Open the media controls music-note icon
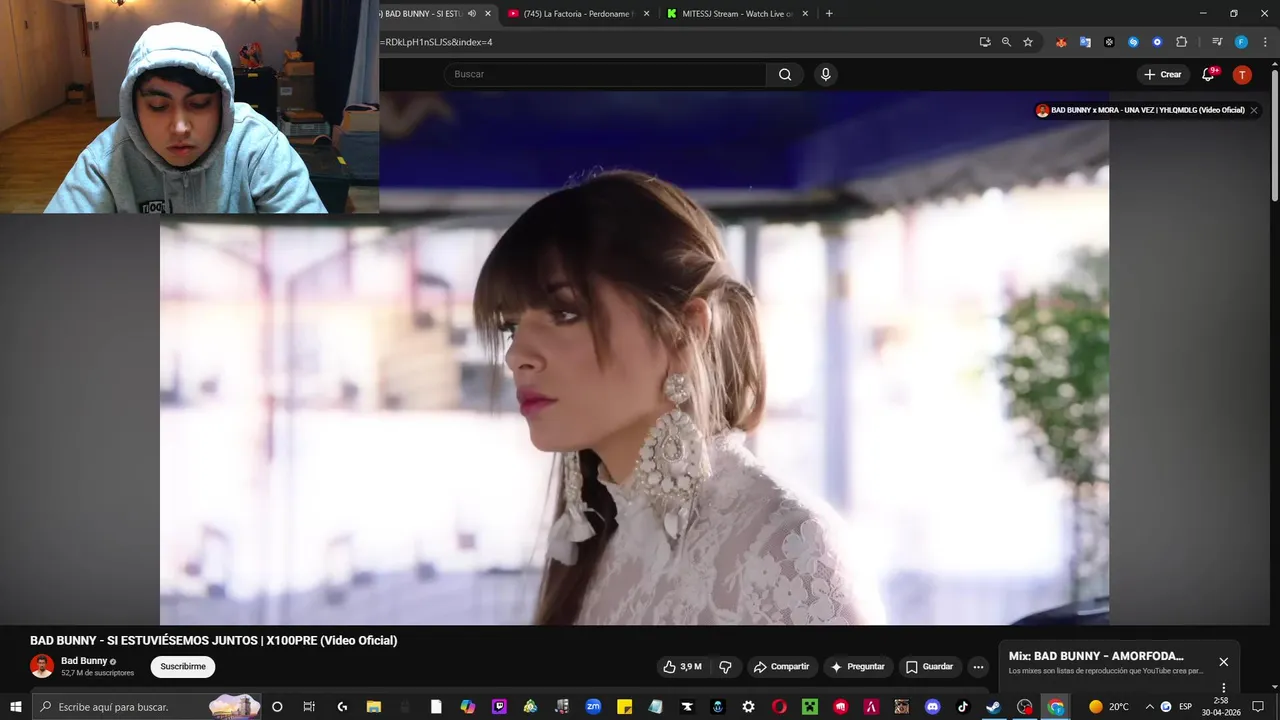The width and height of the screenshot is (1280, 720). click(1217, 42)
